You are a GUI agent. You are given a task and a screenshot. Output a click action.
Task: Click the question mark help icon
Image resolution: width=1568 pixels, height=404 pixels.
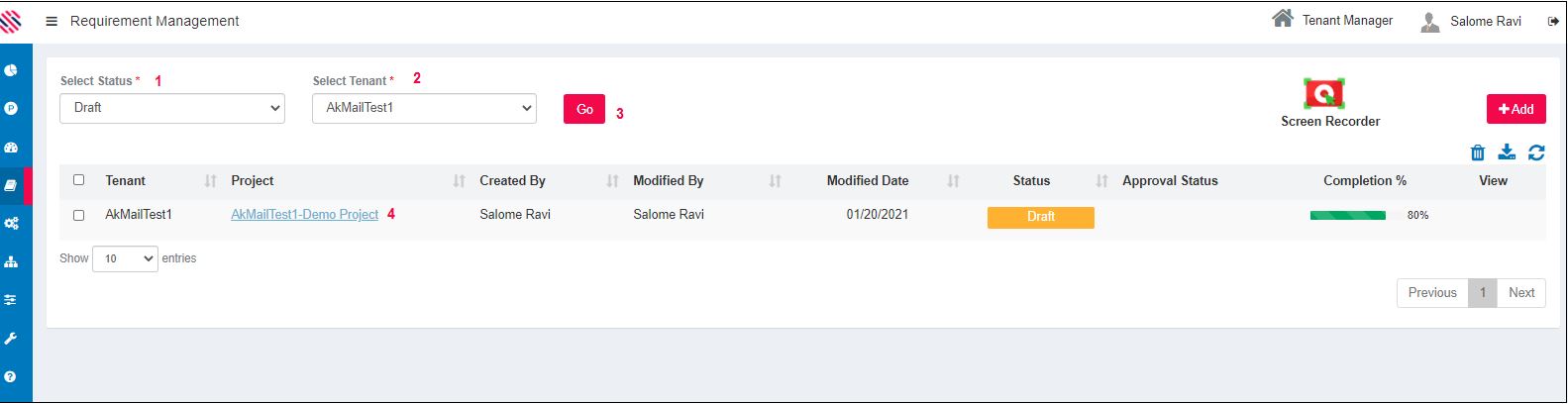(12, 376)
